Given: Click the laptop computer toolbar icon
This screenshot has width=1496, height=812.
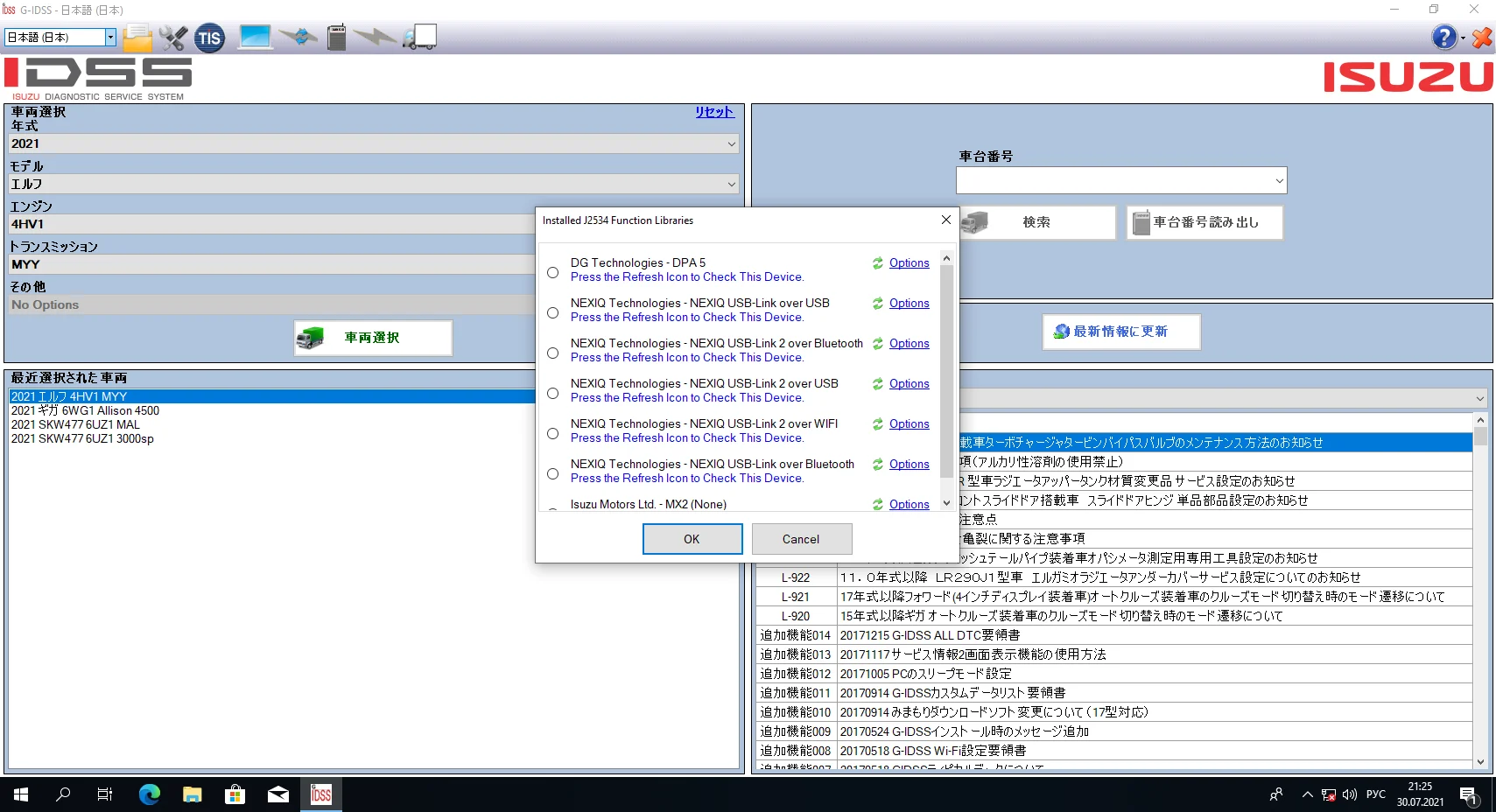Looking at the screenshot, I should click(x=255, y=37).
